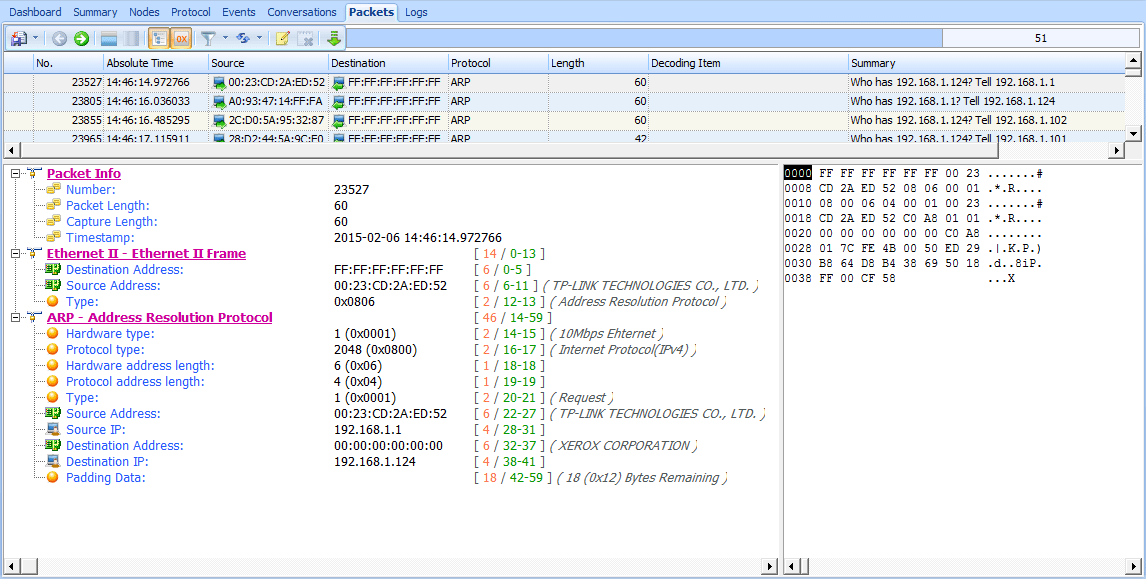Click the ARP - Address Resolution Protocol link
This screenshot has height=579, width=1146.
coord(159,317)
